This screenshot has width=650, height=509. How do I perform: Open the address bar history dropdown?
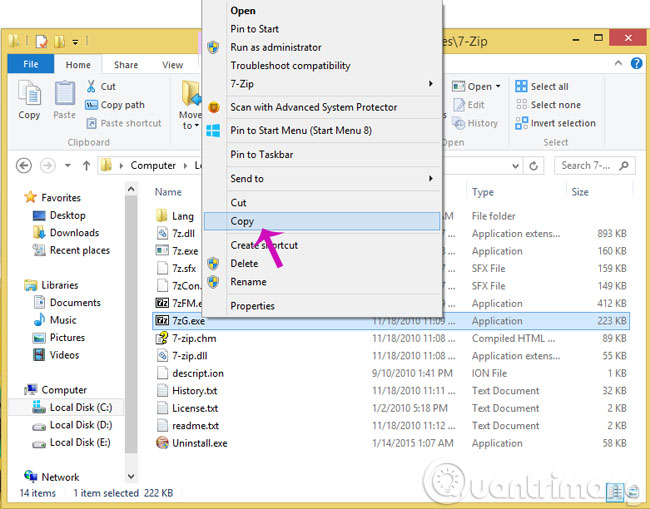coord(515,166)
